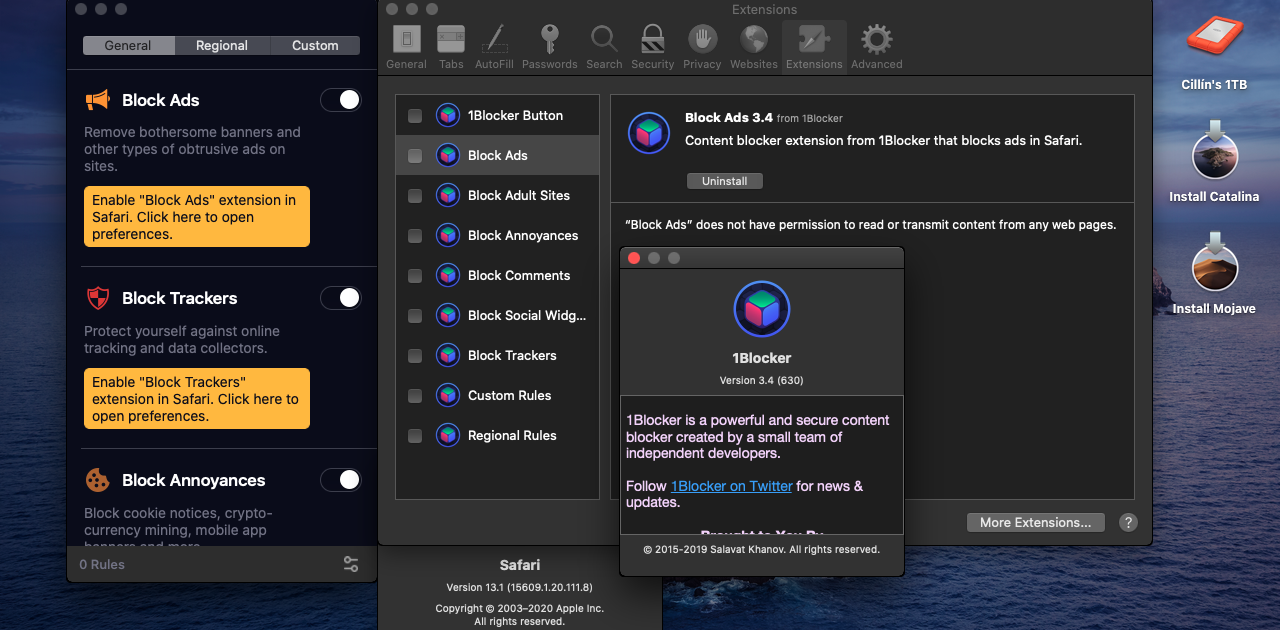The image size is (1280, 630).
Task: Toggle the Block Annoyances switch in 1Blocker
Action: (341, 480)
